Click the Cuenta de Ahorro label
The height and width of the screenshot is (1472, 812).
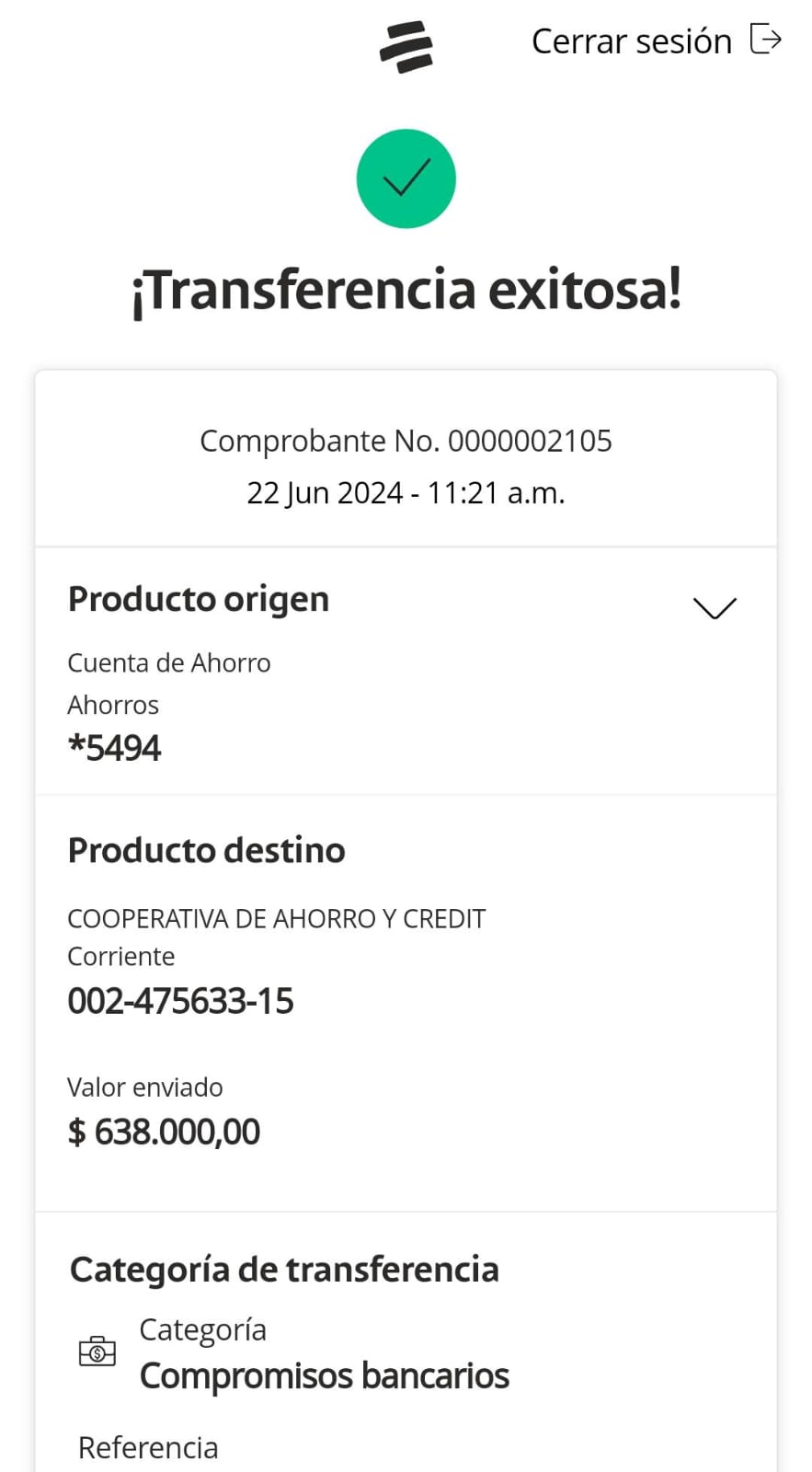coord(169,663)
